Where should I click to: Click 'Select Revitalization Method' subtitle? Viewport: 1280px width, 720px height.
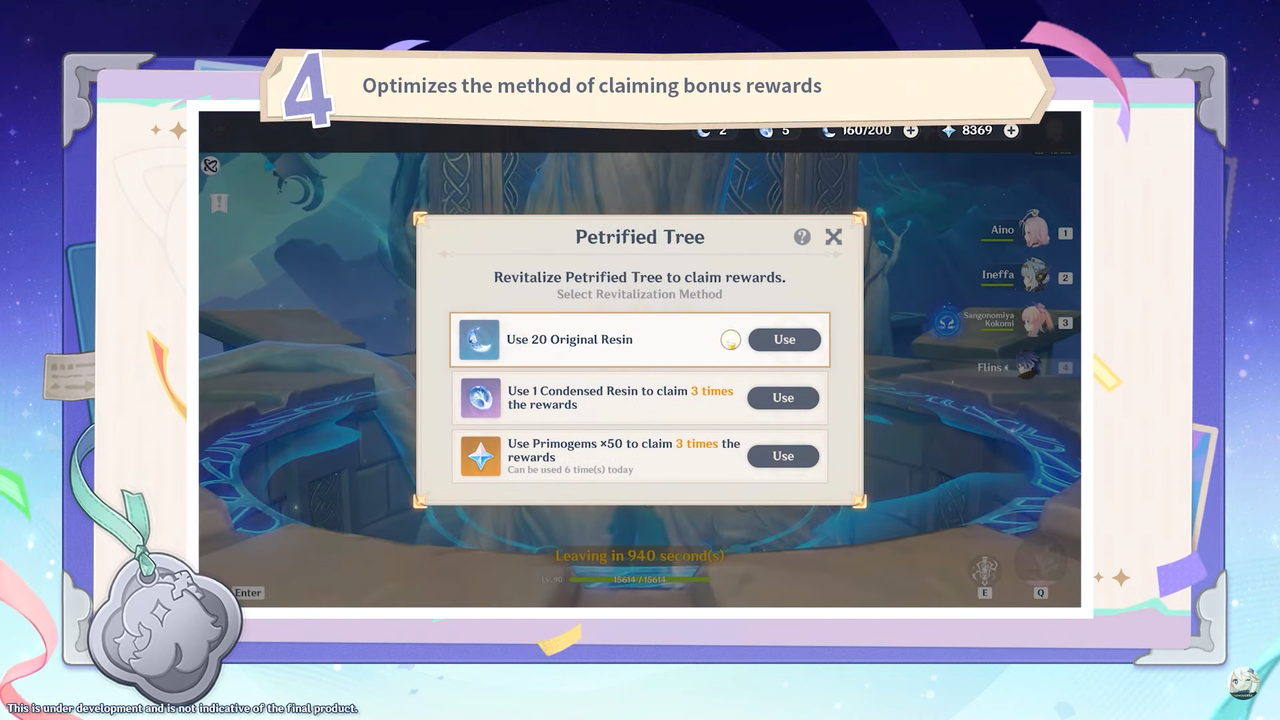click(639, 295)
